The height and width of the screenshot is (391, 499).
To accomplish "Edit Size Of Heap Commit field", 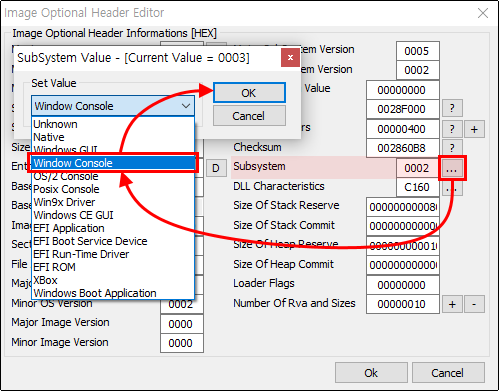I will click(x=402, y=265).
